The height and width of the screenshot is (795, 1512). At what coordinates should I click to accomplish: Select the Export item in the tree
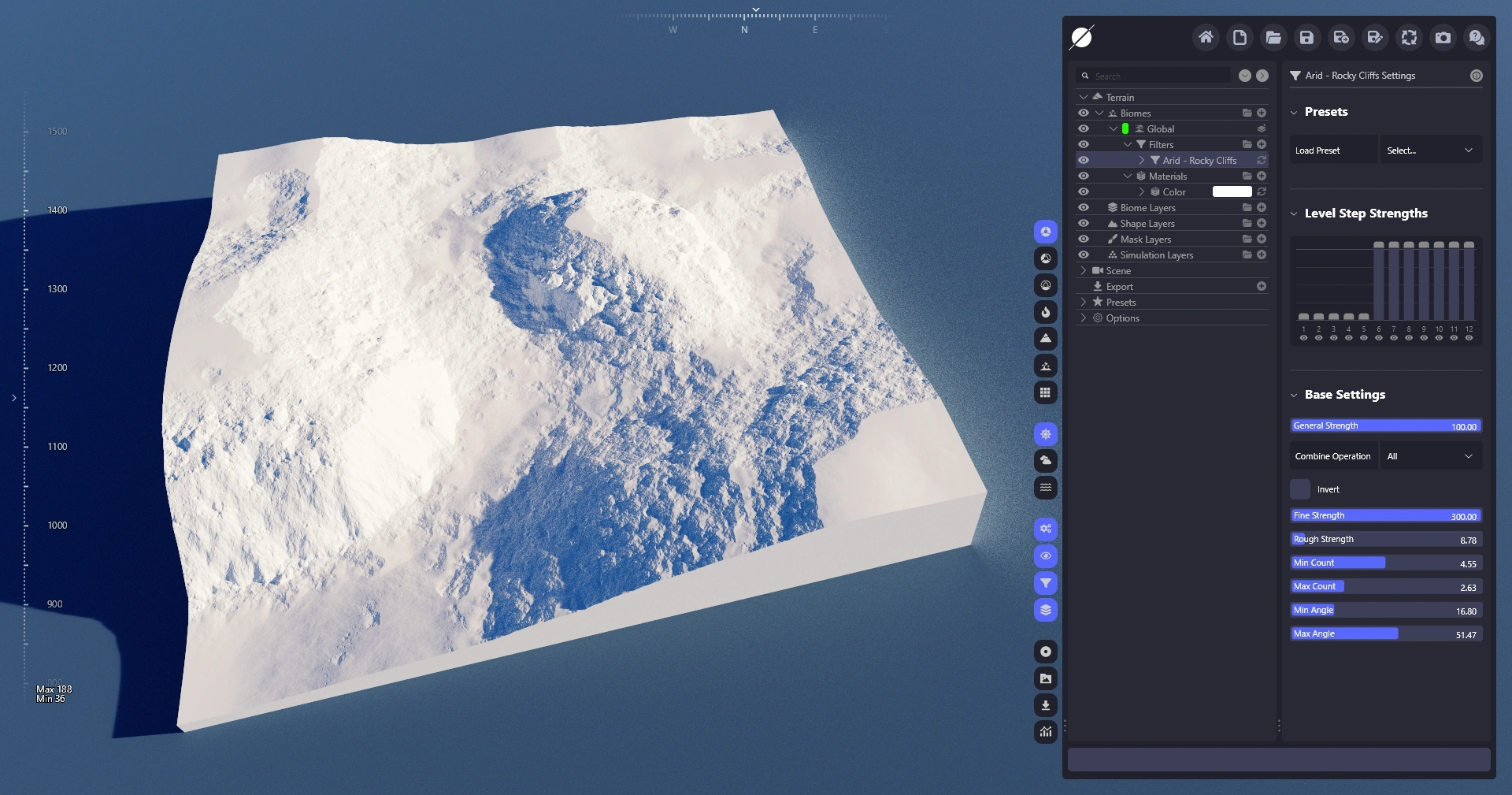point(1119,287)
